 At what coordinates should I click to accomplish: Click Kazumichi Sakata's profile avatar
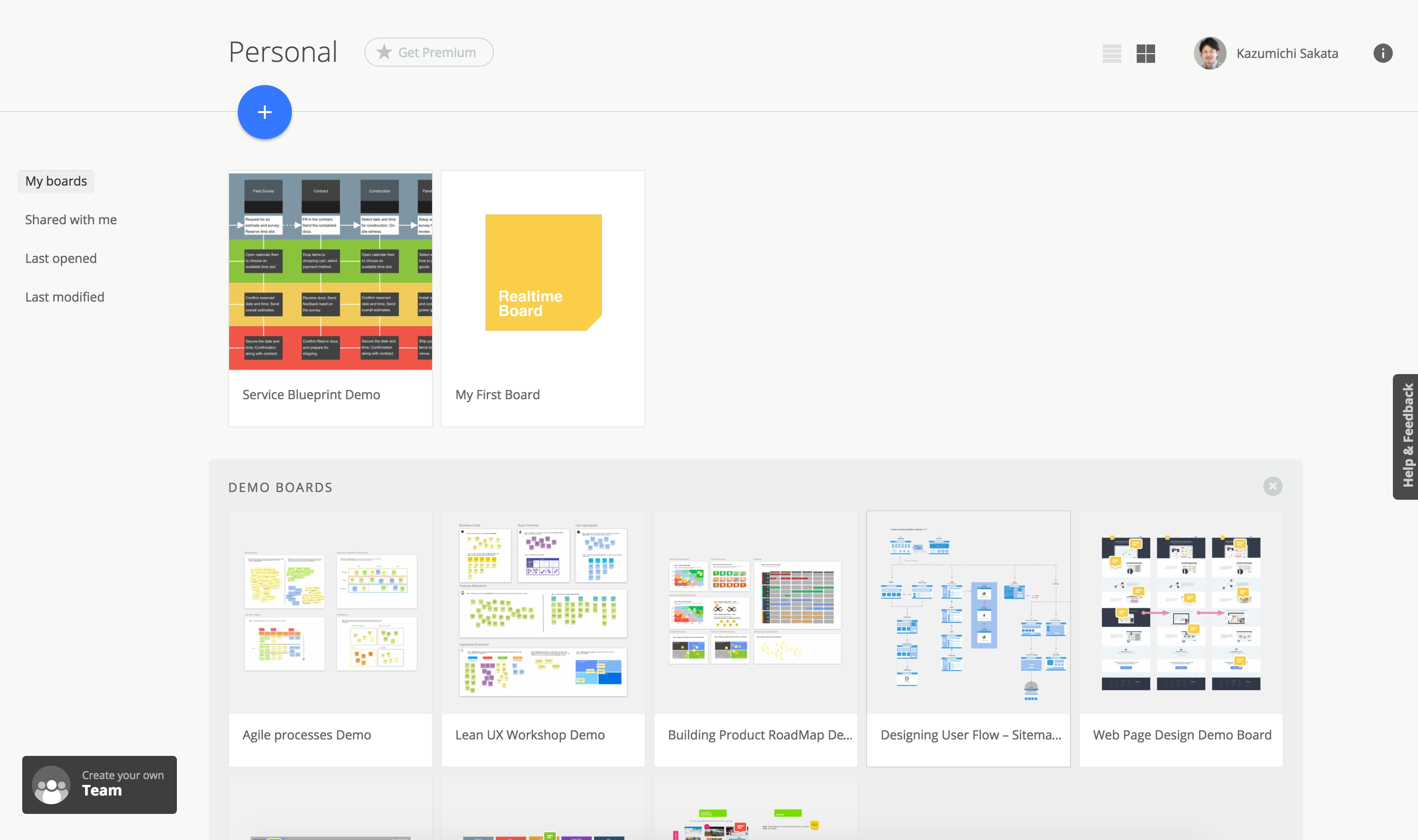[1209, 53]
